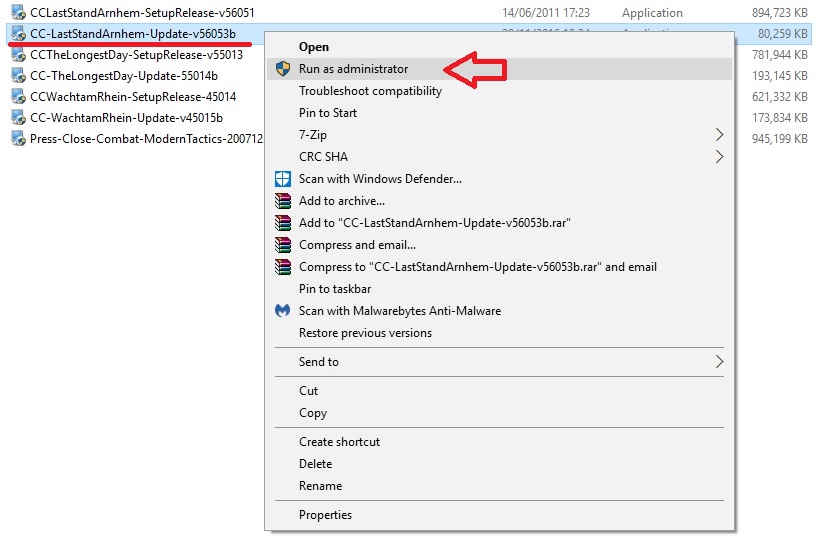
Task: Select file name CC-WachtamRhein-Update-v45015b
Action: (126, 118)
